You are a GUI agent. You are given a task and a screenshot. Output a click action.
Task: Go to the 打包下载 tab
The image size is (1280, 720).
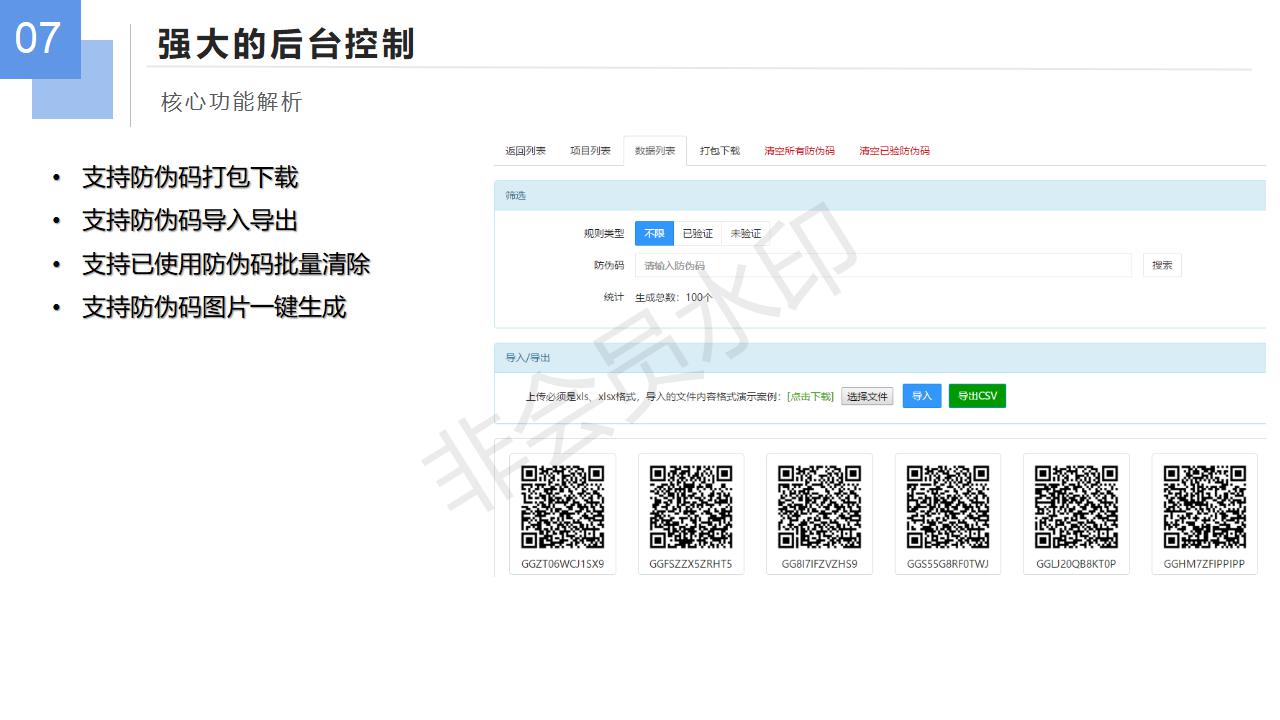pos(720,151)
